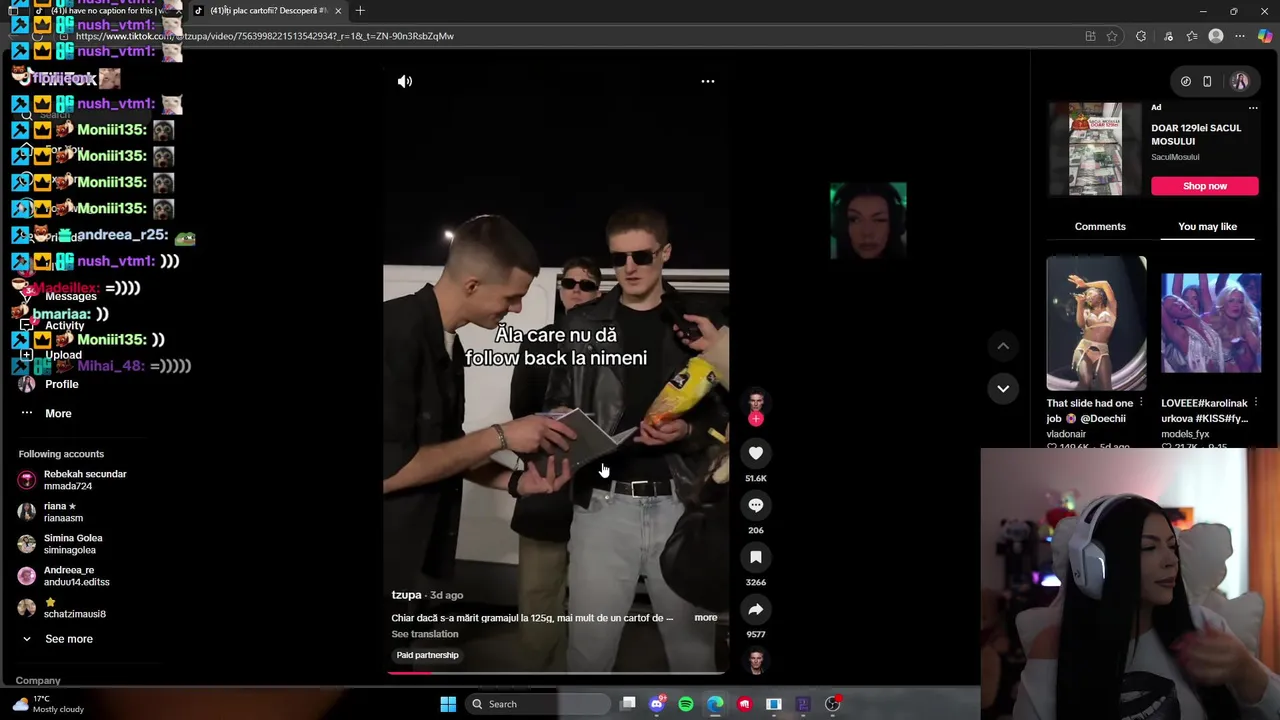Open the Doechii slide video thumbnail
Viewport: 1280px width, 720px height.
point(1096,323)
